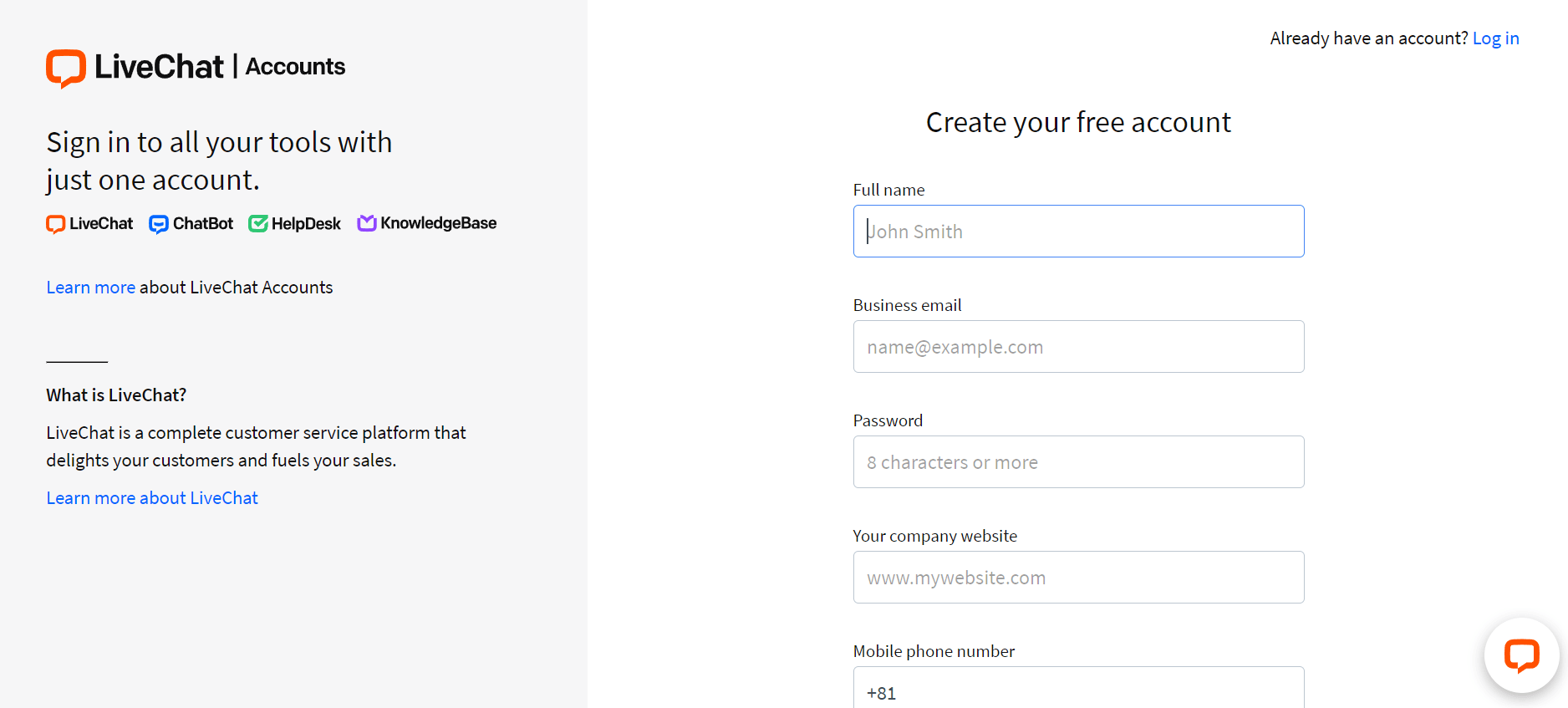Click the Mobile phone number field
This screenshot has width=1568, height=708.
pos(1078,689)
